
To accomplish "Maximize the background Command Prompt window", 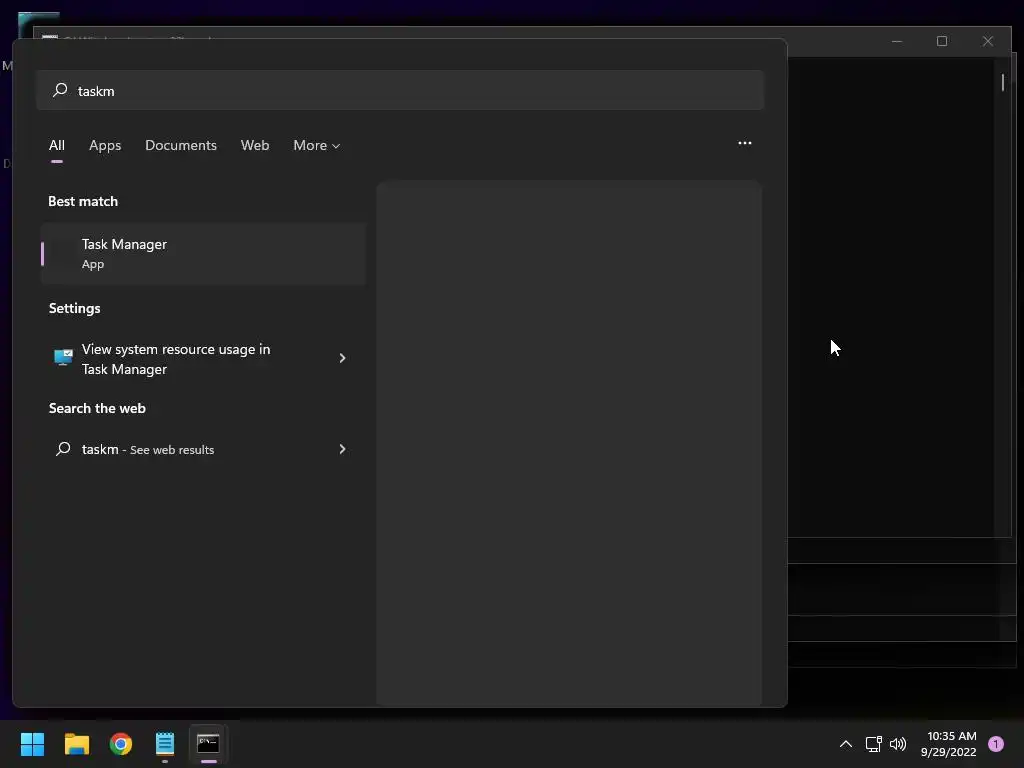I will [x=942, y=41].
